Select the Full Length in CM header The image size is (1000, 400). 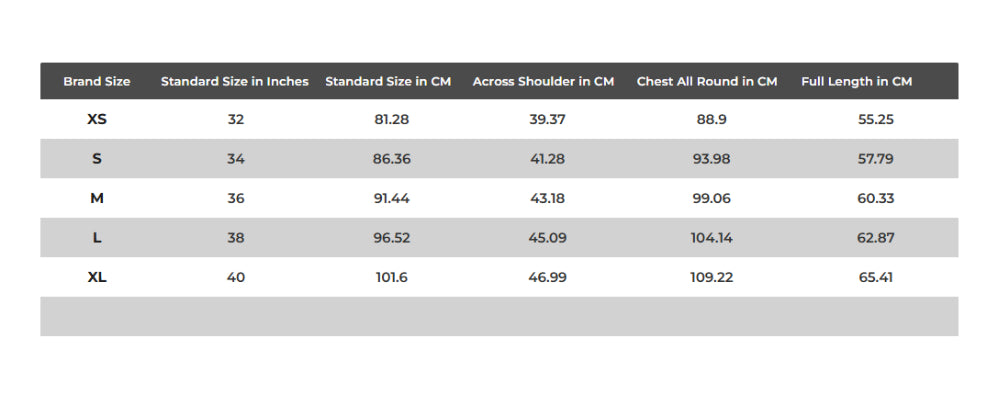pyautogui.click(x=857, y=81)
